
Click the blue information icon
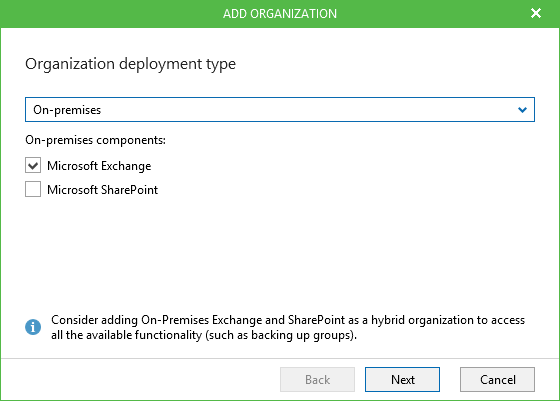tap(33, 327)
